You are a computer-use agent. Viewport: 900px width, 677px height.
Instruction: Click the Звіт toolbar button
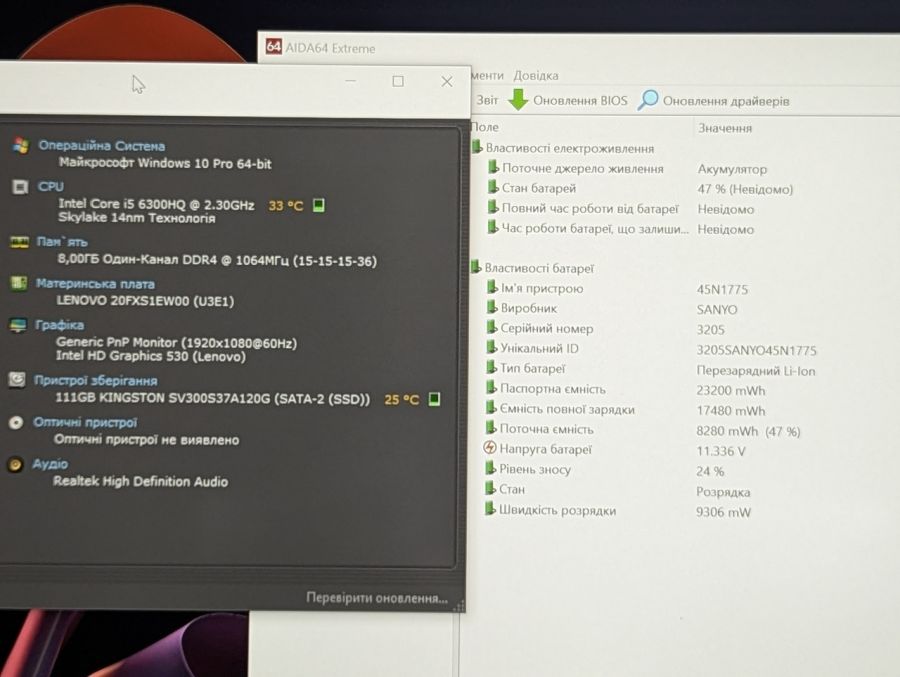click(487, 100)
